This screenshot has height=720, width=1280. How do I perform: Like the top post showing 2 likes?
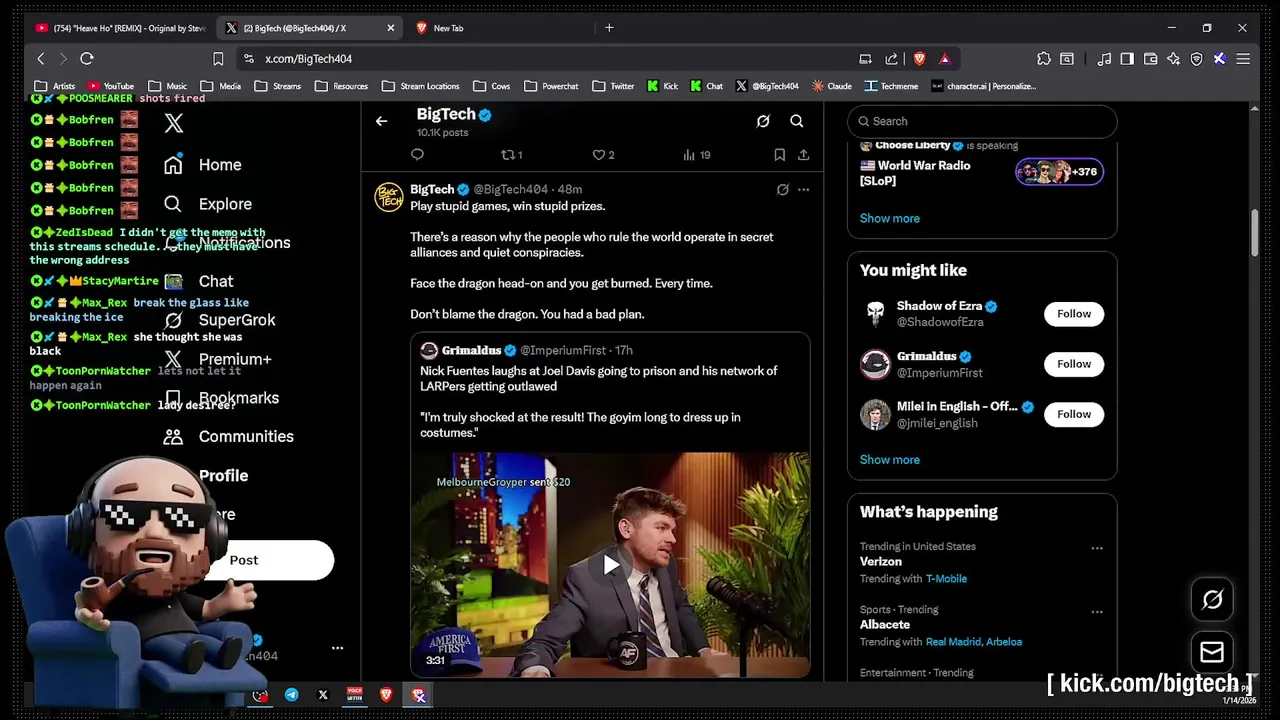[x=603, y=155]
